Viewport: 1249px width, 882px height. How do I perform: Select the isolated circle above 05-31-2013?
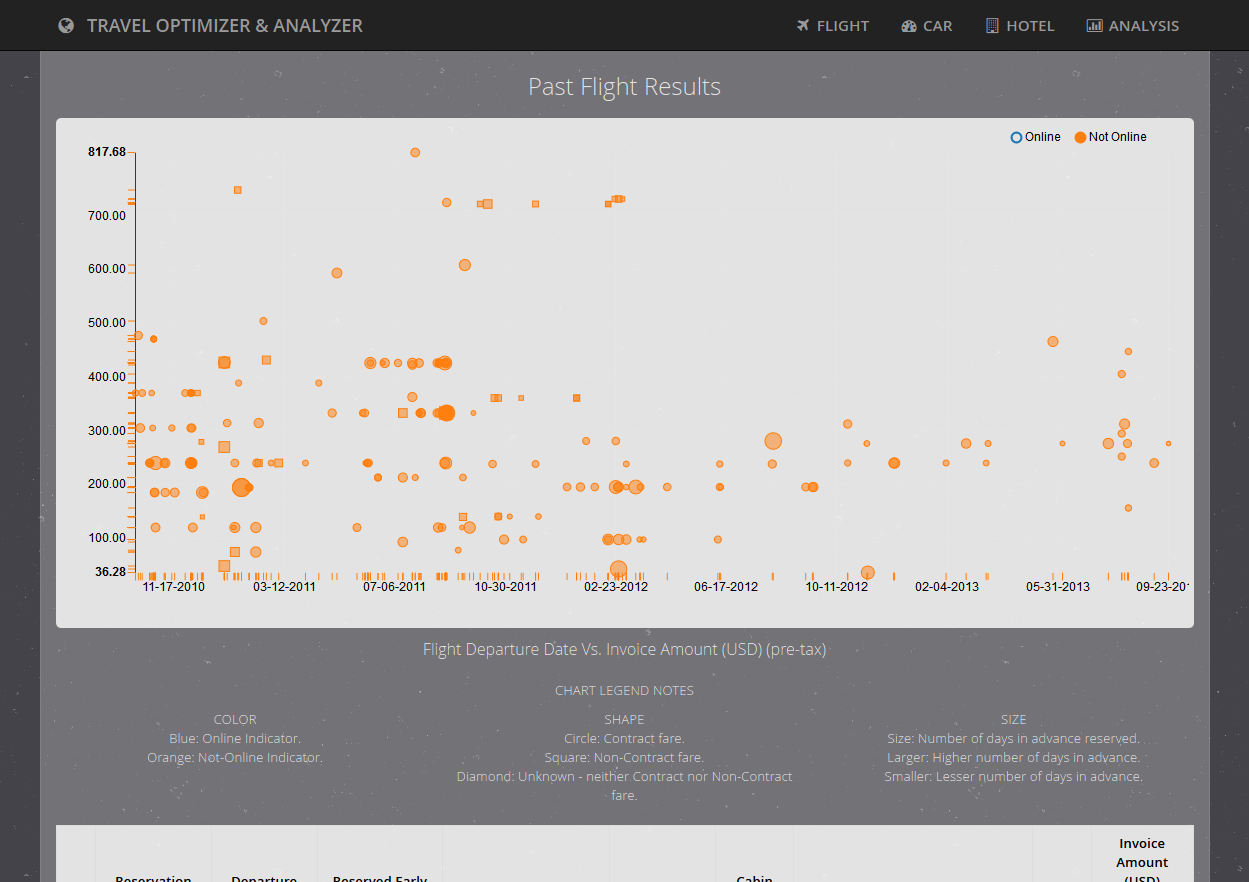click(1053, 342)
